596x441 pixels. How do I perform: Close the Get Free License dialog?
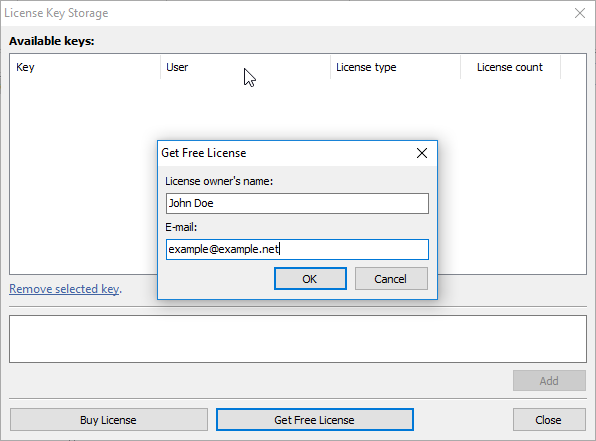point(422,153)
